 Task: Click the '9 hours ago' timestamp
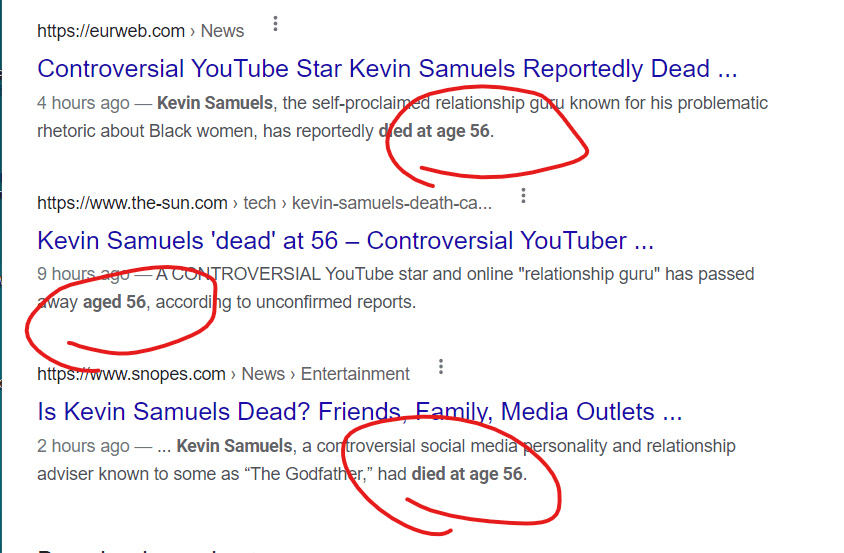point(83,274)
